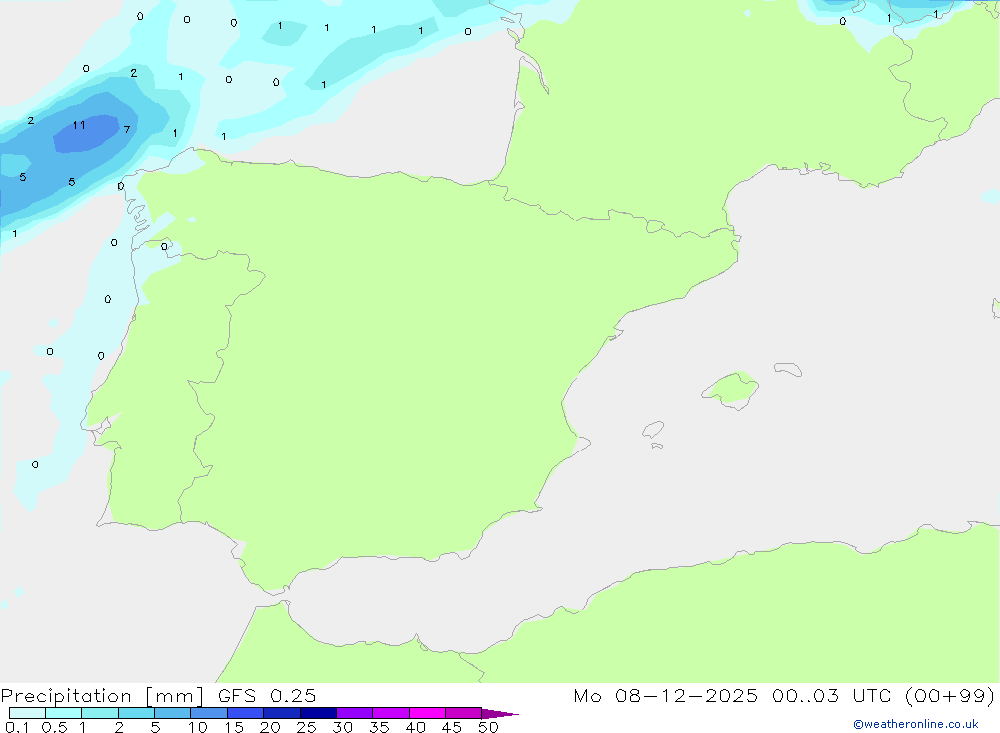Viewport: 1000px width, 733px height.
Task: Click the '7' precipitation value on map
Action: 127,130
